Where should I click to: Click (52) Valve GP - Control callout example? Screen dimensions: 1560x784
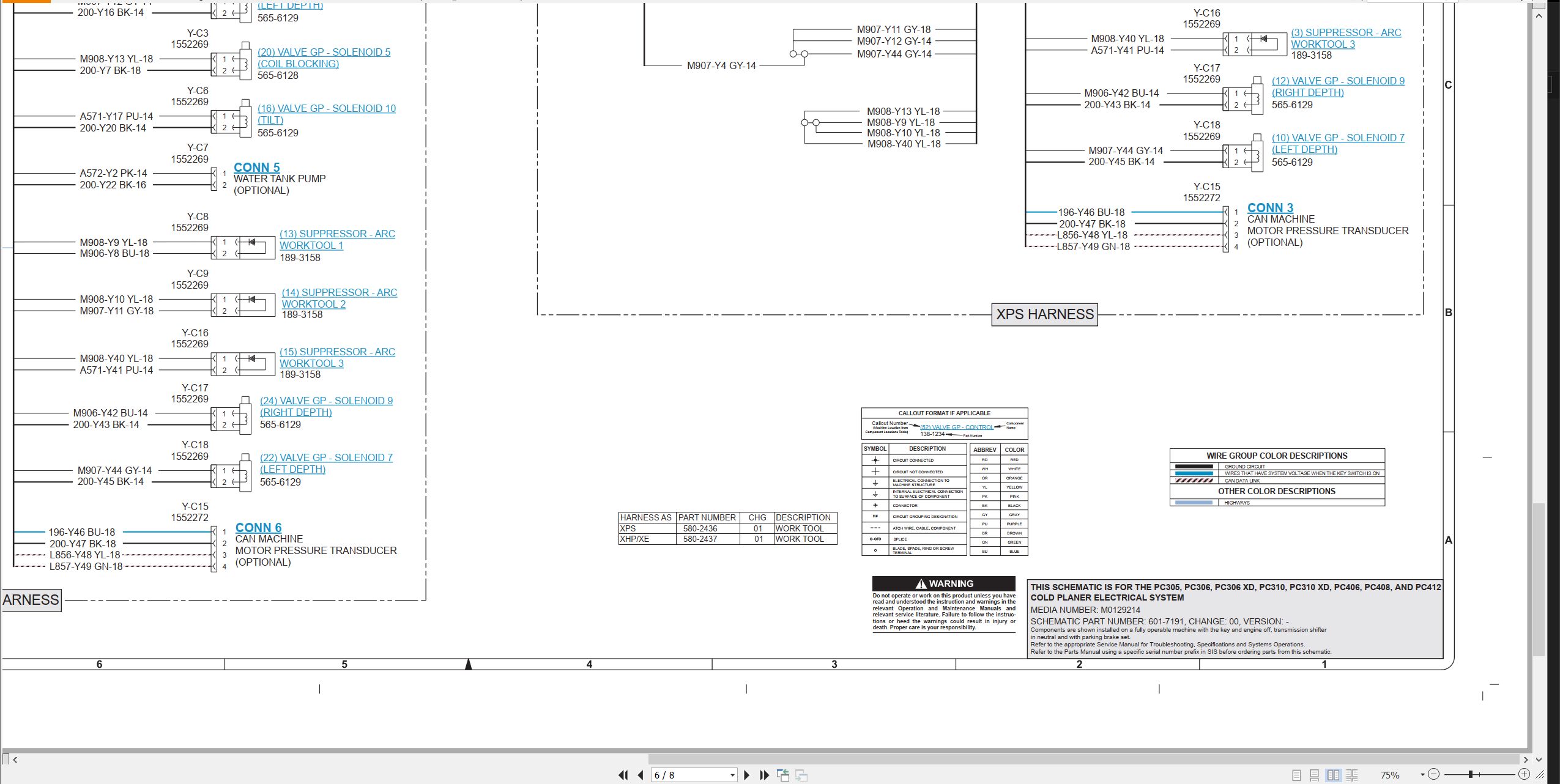[x=957, y=427]
